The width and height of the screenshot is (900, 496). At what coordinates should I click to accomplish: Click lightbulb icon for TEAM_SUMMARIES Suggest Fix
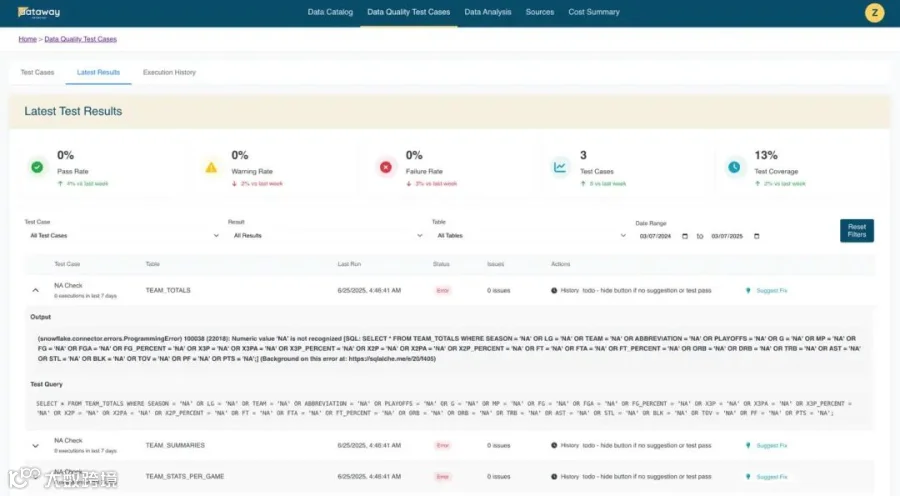748,445
